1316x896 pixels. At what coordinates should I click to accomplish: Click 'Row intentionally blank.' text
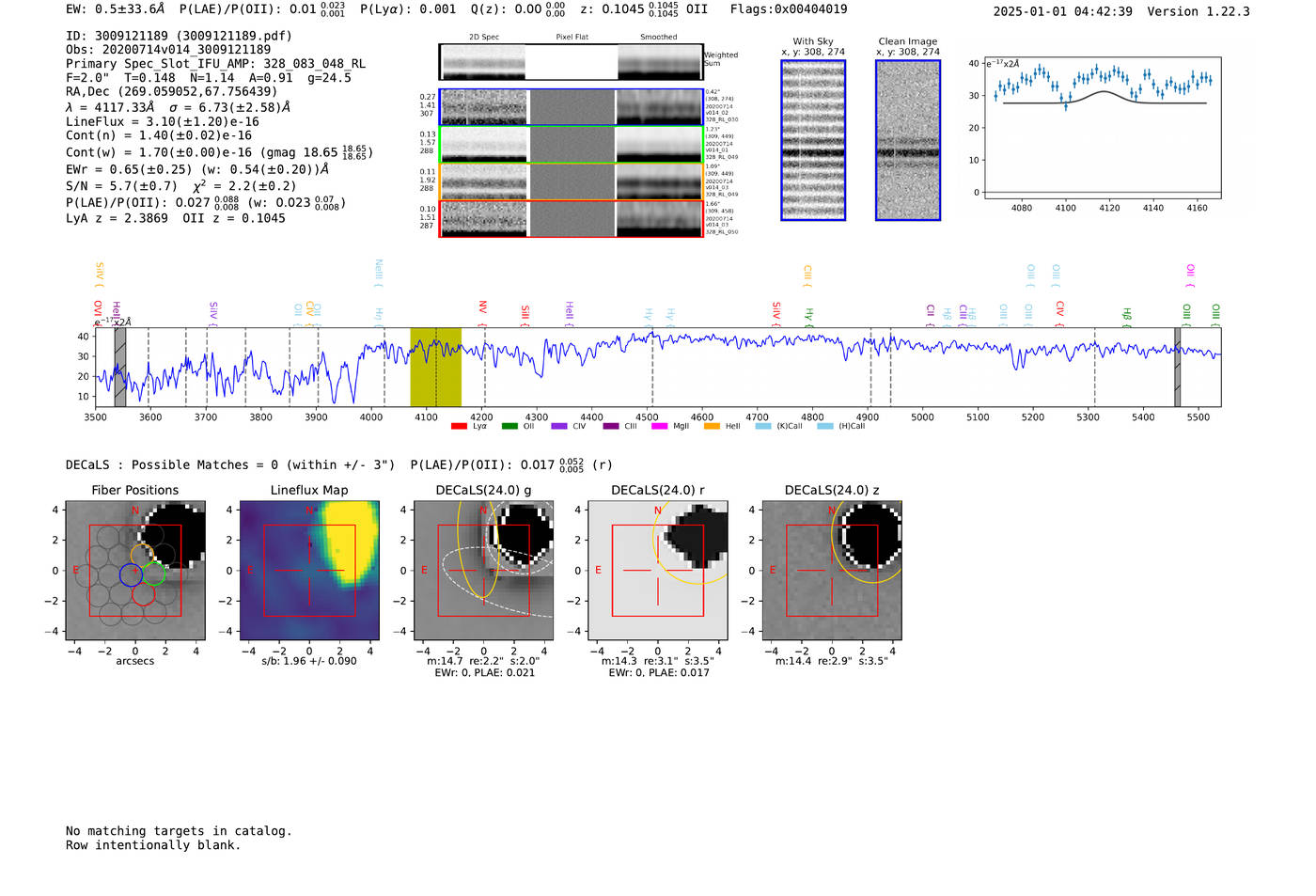[x=153, y=845]
